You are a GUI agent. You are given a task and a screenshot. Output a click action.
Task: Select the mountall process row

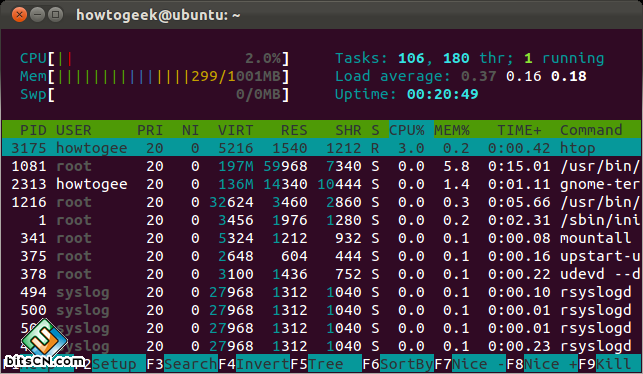[x=322, y=238]
